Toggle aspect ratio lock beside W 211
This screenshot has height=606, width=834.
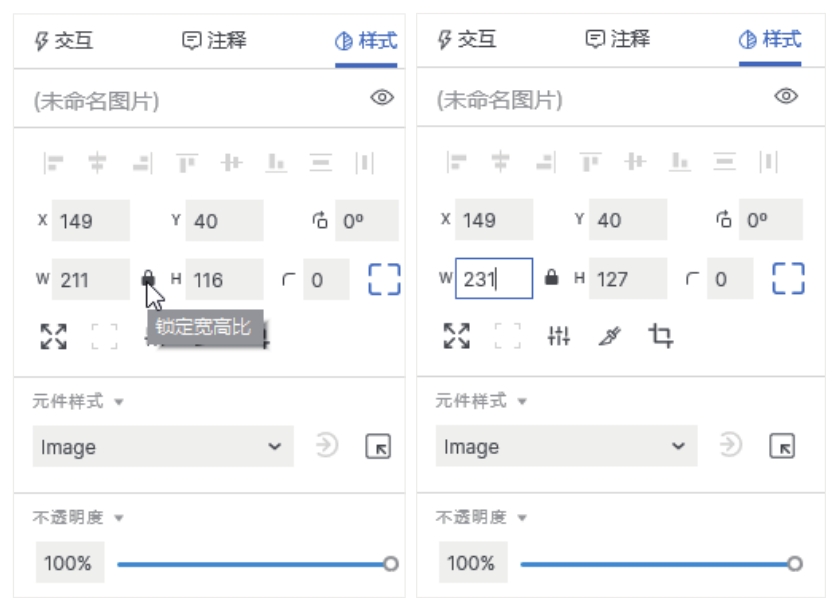[148, 279]
